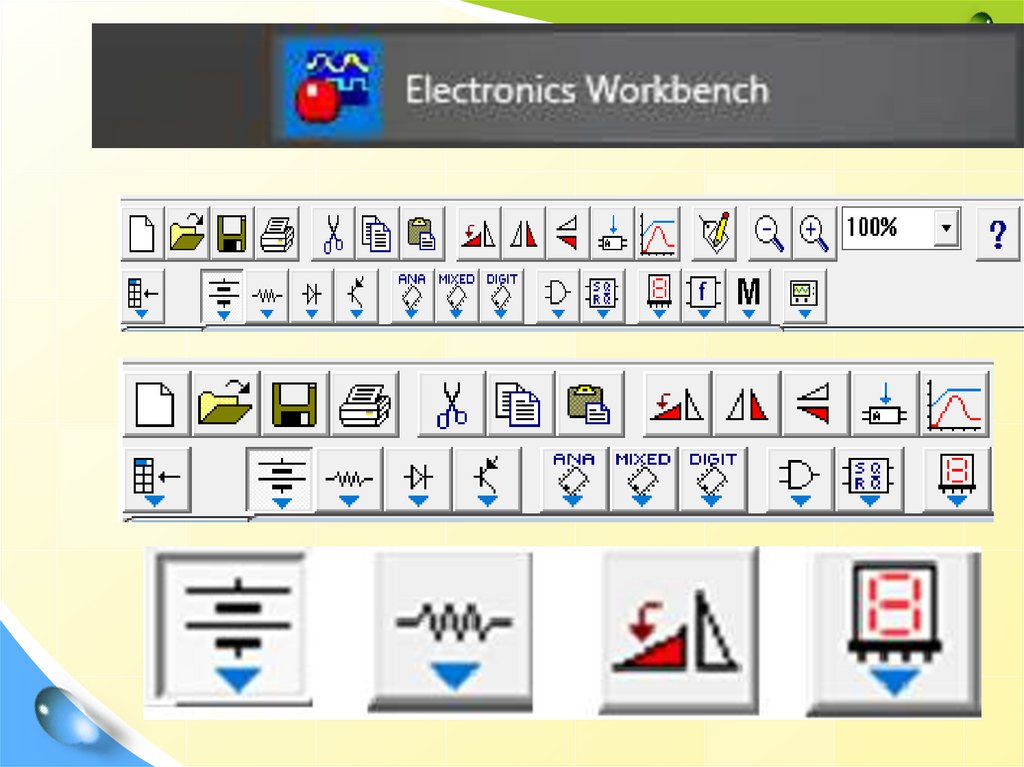Click Display Graphs icon in enlarged toolbar
Viewport: 1024px width, 767px height.
point(955,404)
